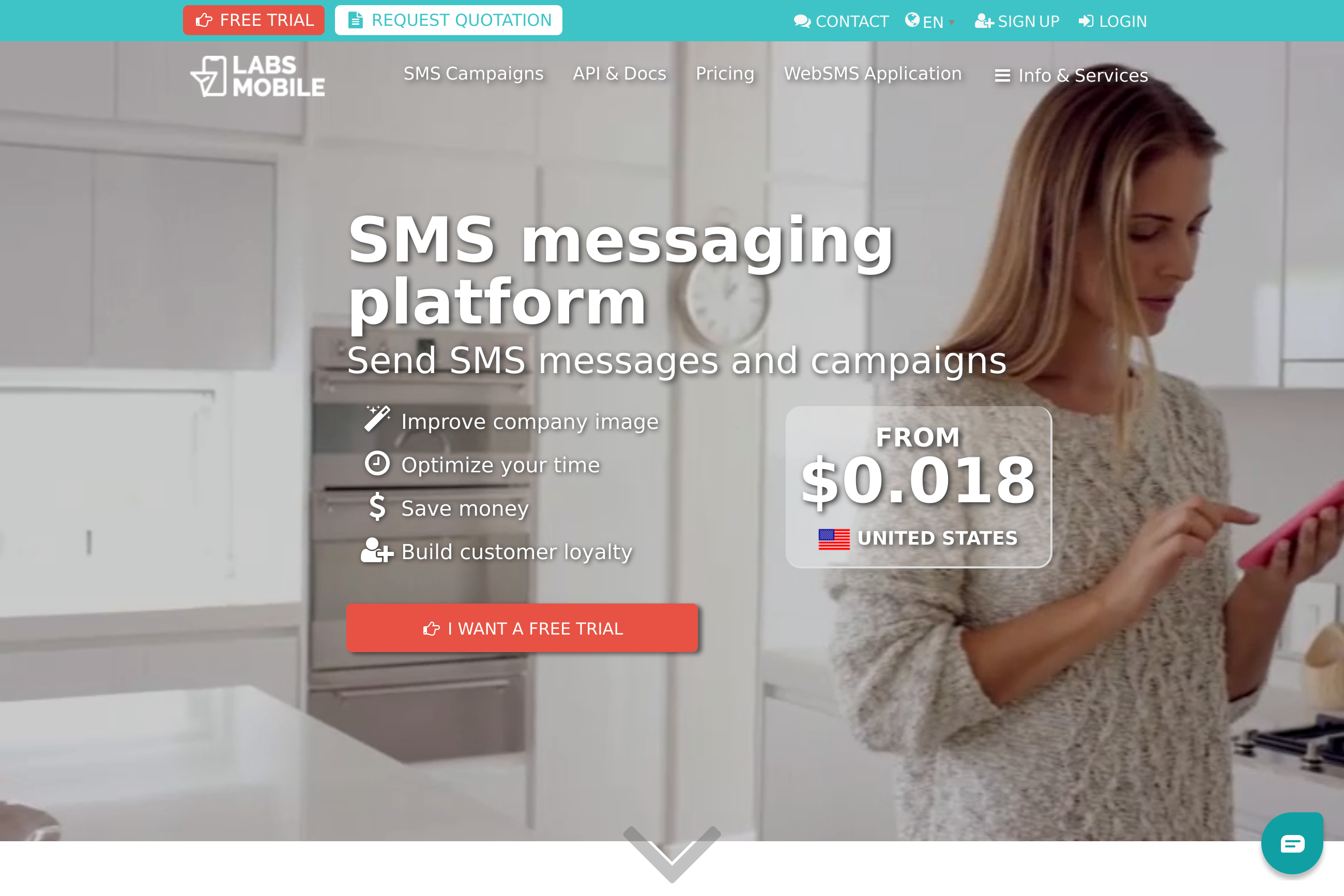Screen dimensions: 1344x896
Task: Click I WANT A FREE TRIAL button
Action: tap(522, 628)
